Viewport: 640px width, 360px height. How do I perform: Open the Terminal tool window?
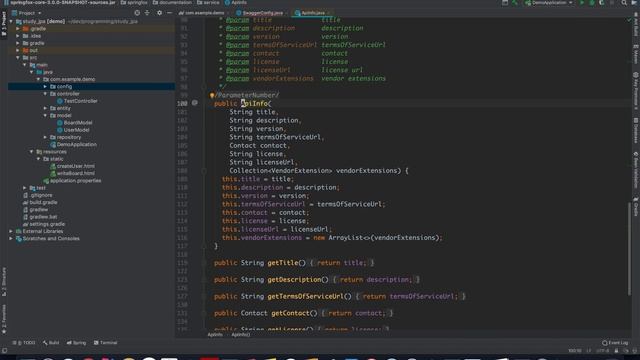pyautogui.click(x=105, y=343)
